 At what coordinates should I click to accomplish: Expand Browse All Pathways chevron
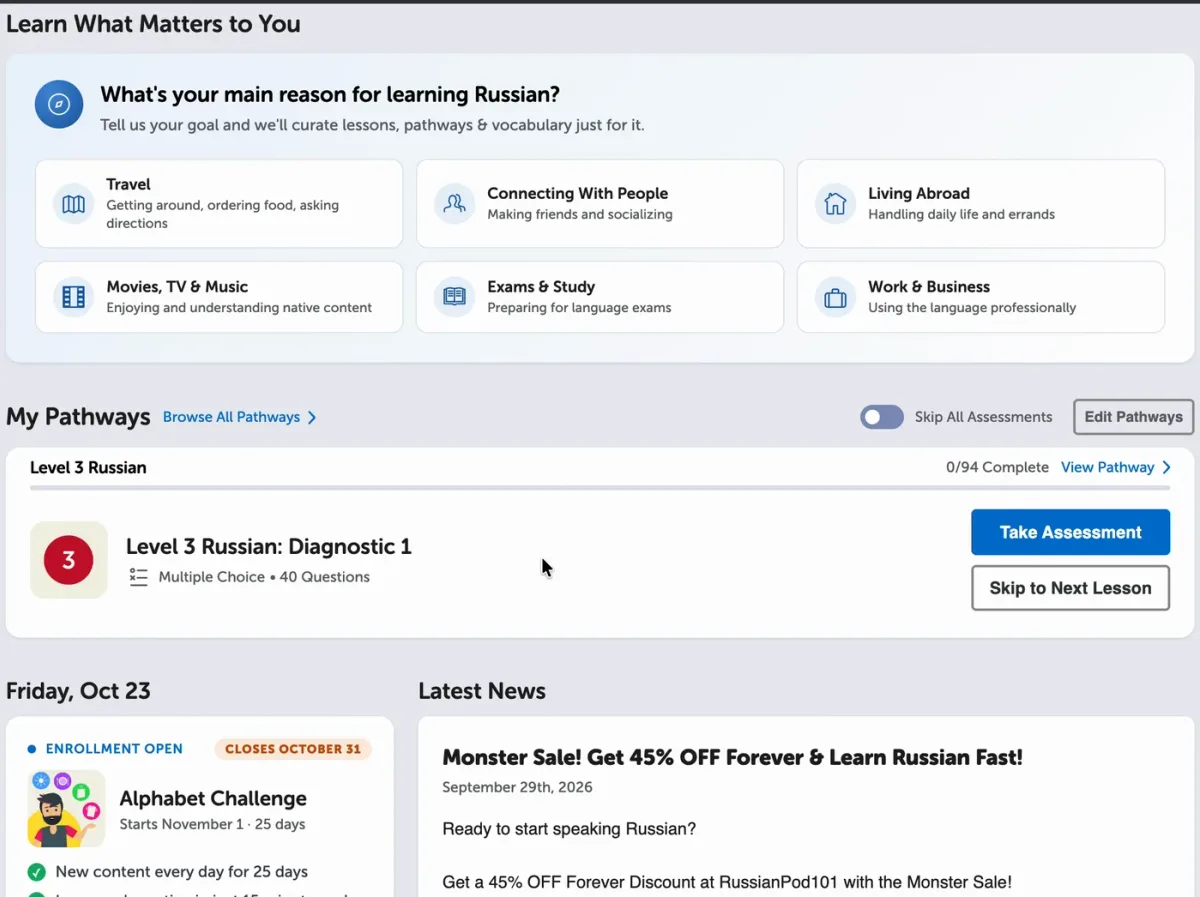[312, 417]
